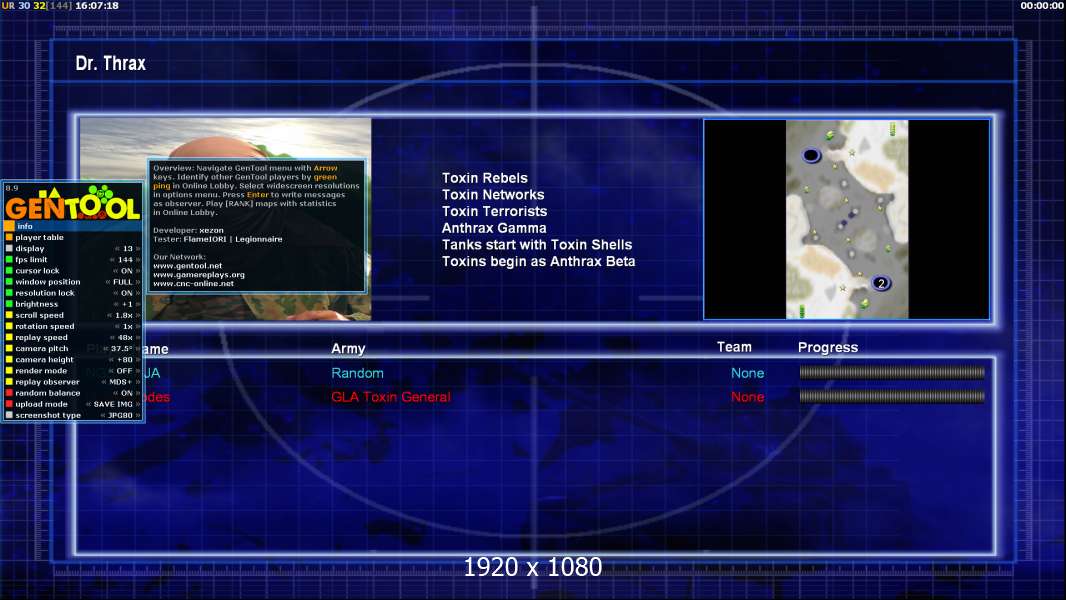Click the green square beside fps limit

(9, 260)
